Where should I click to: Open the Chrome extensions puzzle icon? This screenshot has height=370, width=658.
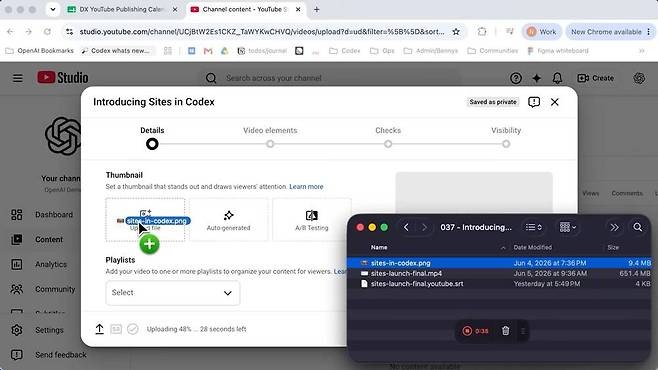tap(482, 32)
